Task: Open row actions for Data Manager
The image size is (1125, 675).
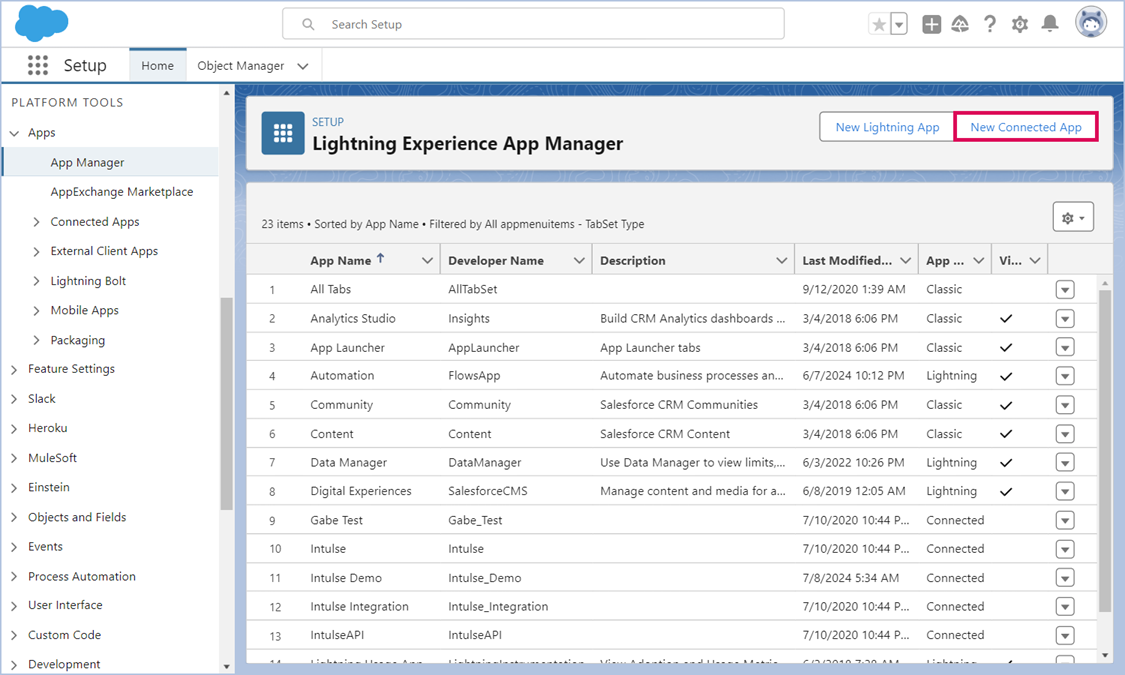Action: pyautogui.click(x=1065, y=463)
